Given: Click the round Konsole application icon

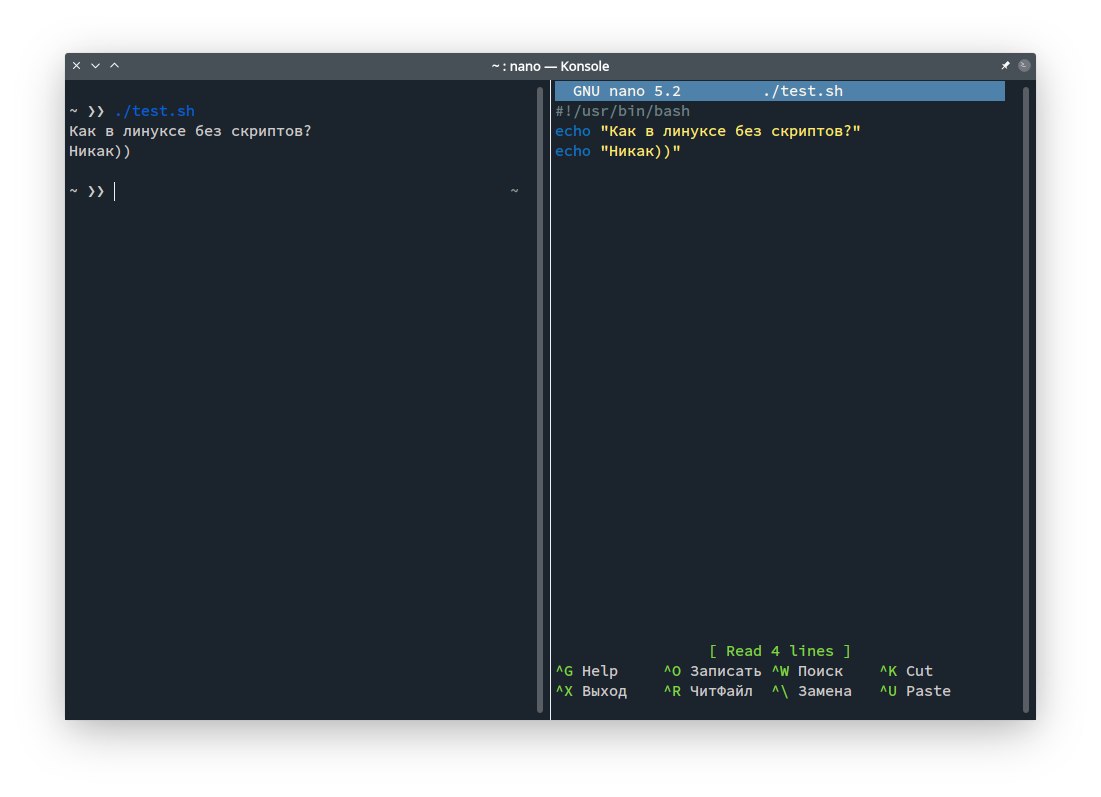Looking at the screenshot, I should (x=1023, y=66).
